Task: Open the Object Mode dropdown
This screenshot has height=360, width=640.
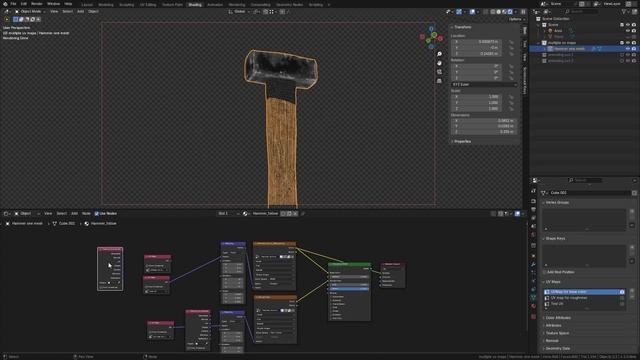Action: point(30,11)
